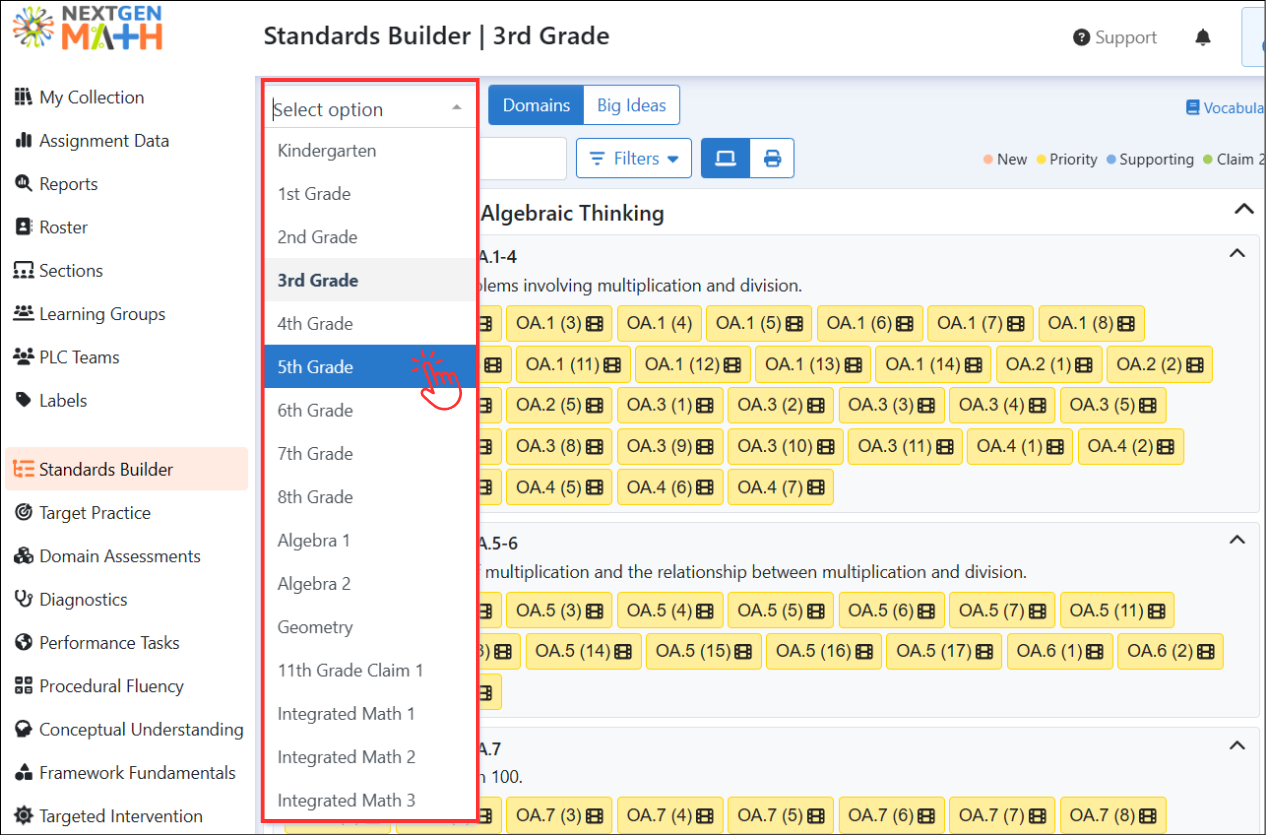The width and height of the screenshot is (1266, 836).
Task: Open My Collection in sidebar
Action: point(80,97)
